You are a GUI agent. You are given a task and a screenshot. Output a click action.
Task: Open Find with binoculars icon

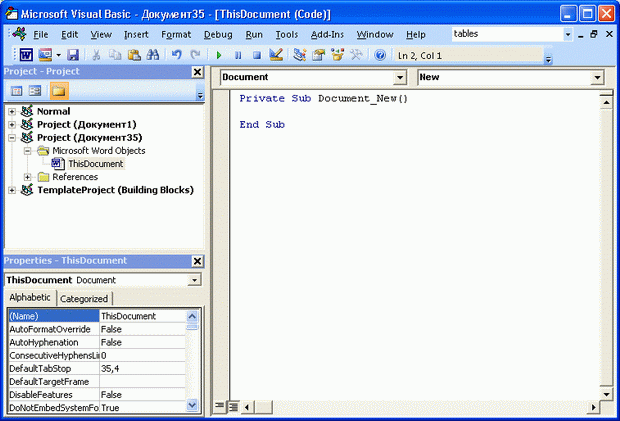tap(153, 55)
